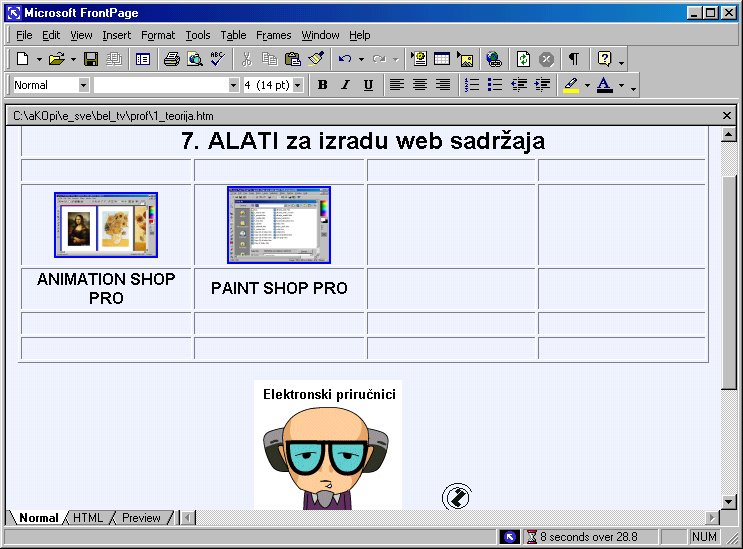Open the font size 4 (14 pt) dropdown
Viewport: 743px width, 549px height.
click(298, 85)
